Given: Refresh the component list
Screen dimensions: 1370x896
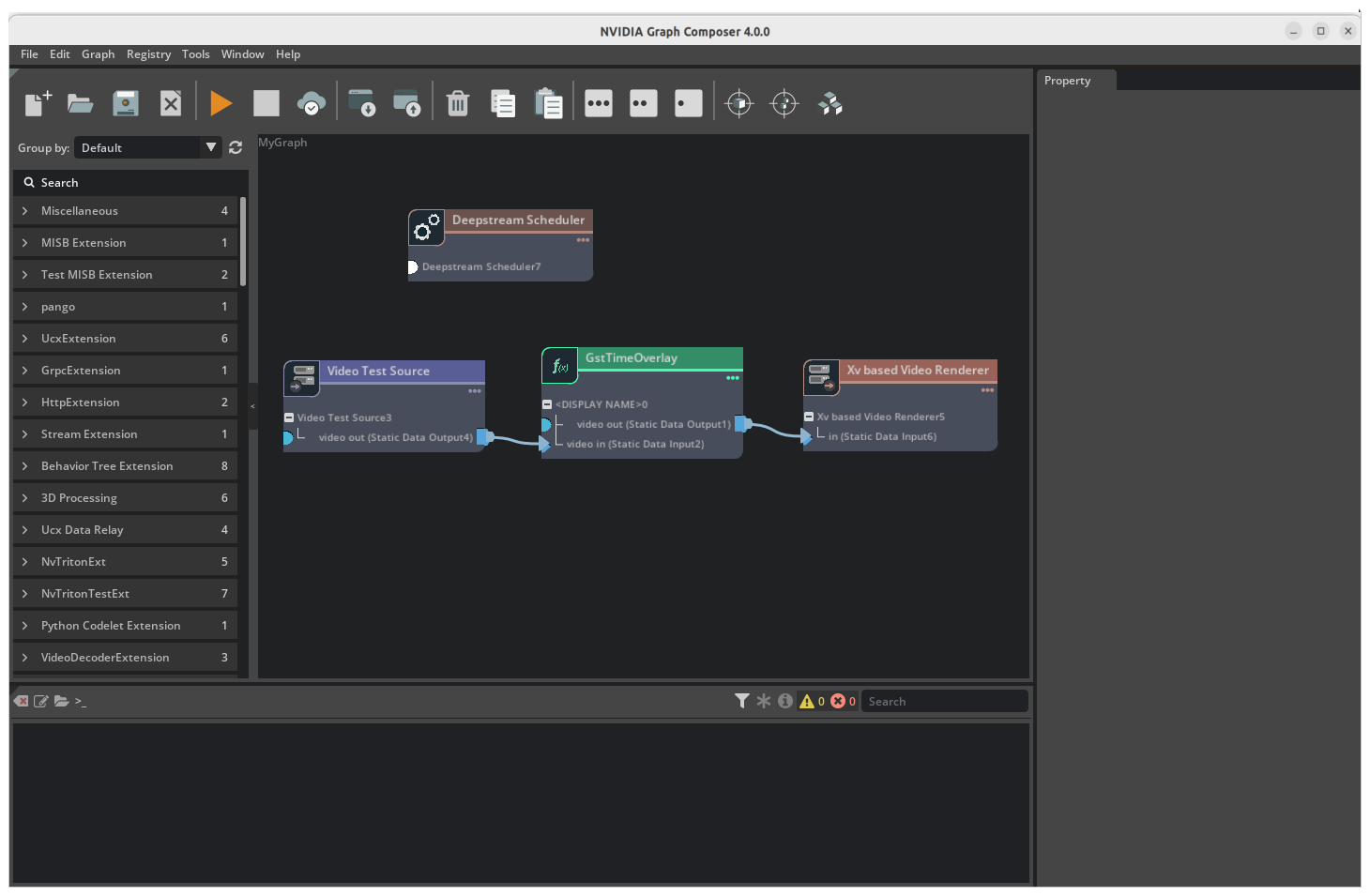Looking at the screenshot, I should [x=236, y=147].
